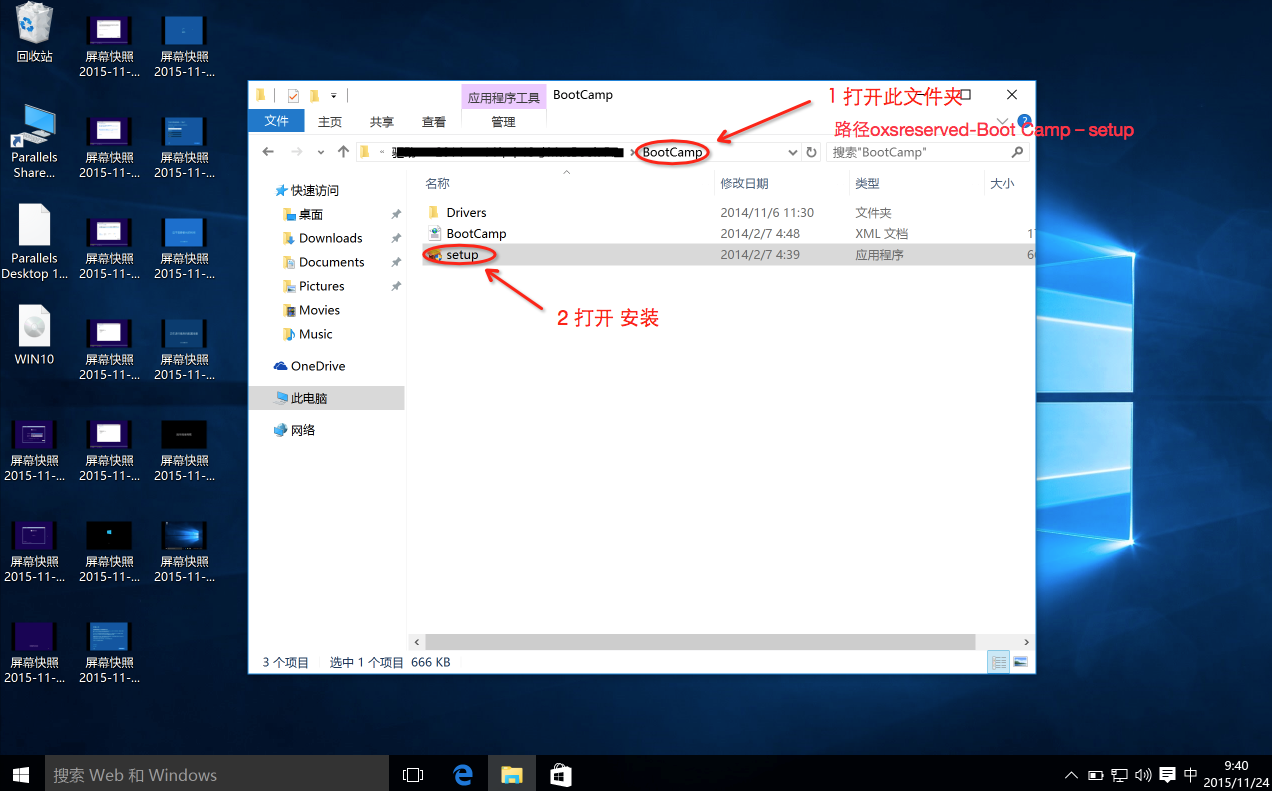Click the Properties icon in quick access toolbar
This screenshot has width=1272, height=791.
pyautogui.click(x=293, y=96)
